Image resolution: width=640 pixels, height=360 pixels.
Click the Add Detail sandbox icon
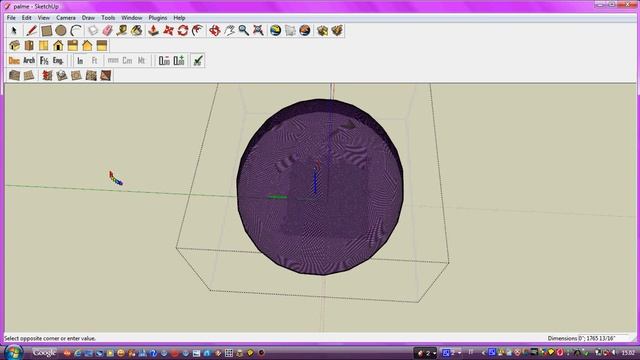click(91, 76)
